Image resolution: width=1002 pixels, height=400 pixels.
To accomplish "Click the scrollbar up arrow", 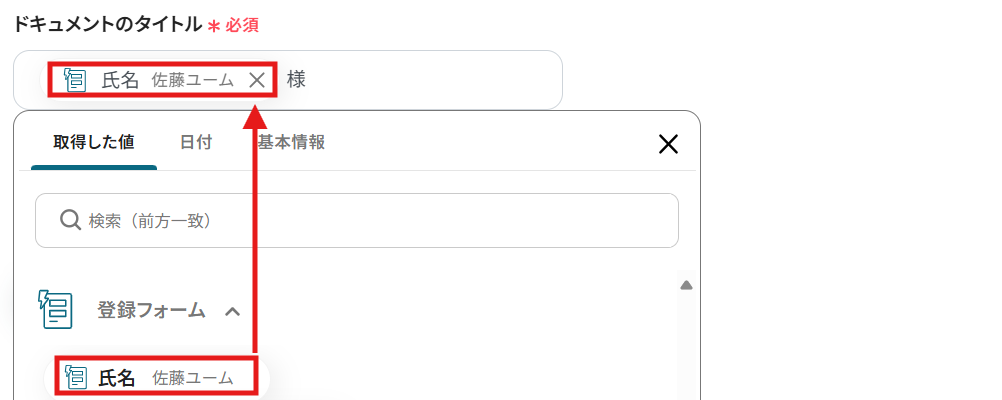I will [686, 286].
